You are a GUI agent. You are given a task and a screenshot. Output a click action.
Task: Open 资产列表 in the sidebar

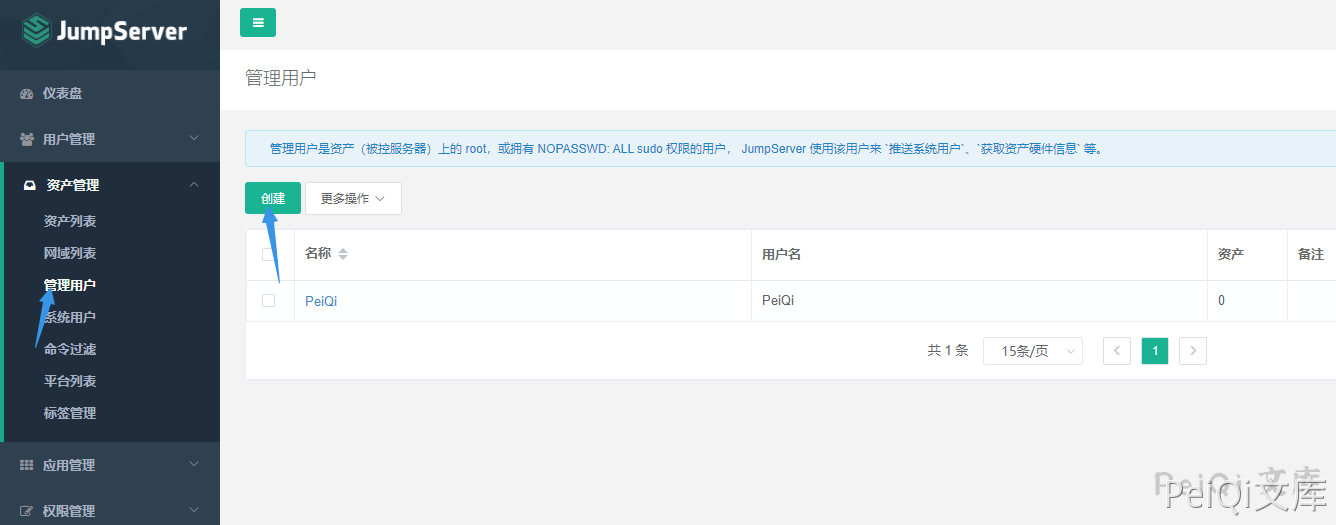[70, 221]
